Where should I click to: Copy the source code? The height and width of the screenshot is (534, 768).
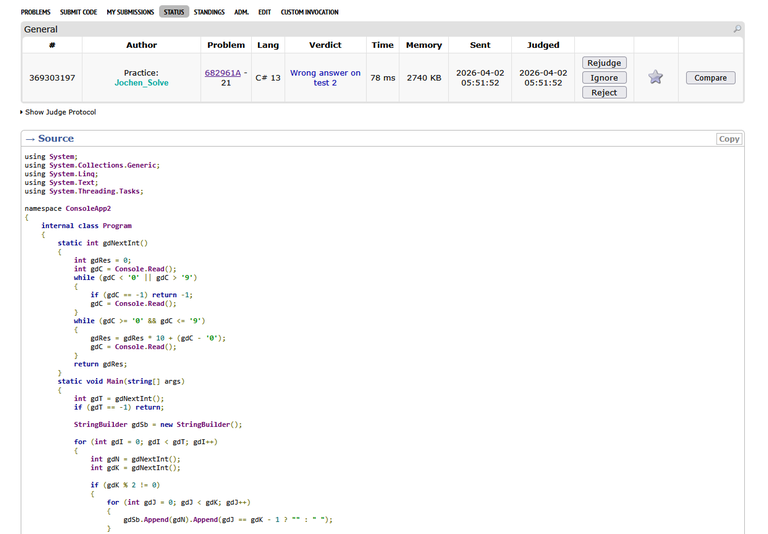pyautogui.click(x=729, y=139)
